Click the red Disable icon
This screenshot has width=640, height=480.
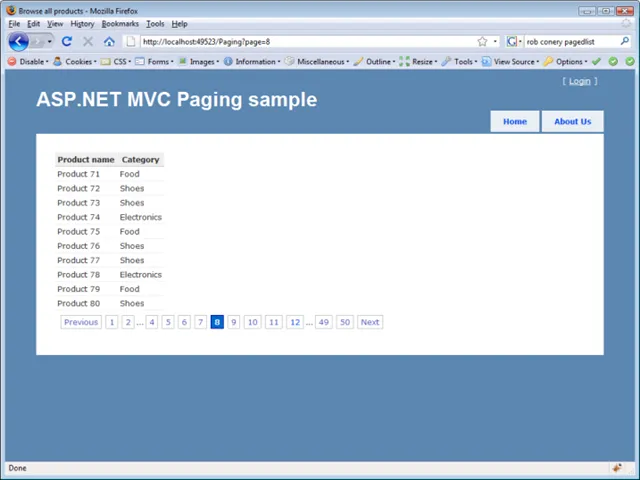pos(12,61)
